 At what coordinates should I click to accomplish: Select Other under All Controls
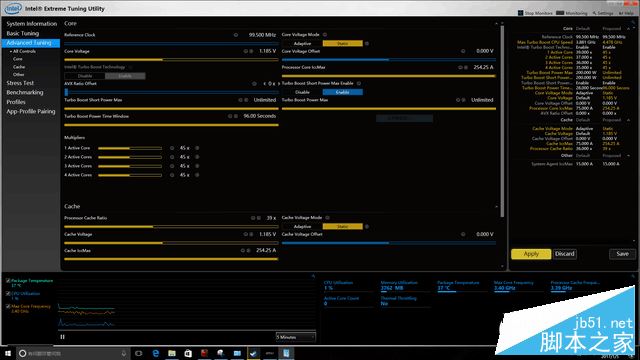(x=18, y=75)
